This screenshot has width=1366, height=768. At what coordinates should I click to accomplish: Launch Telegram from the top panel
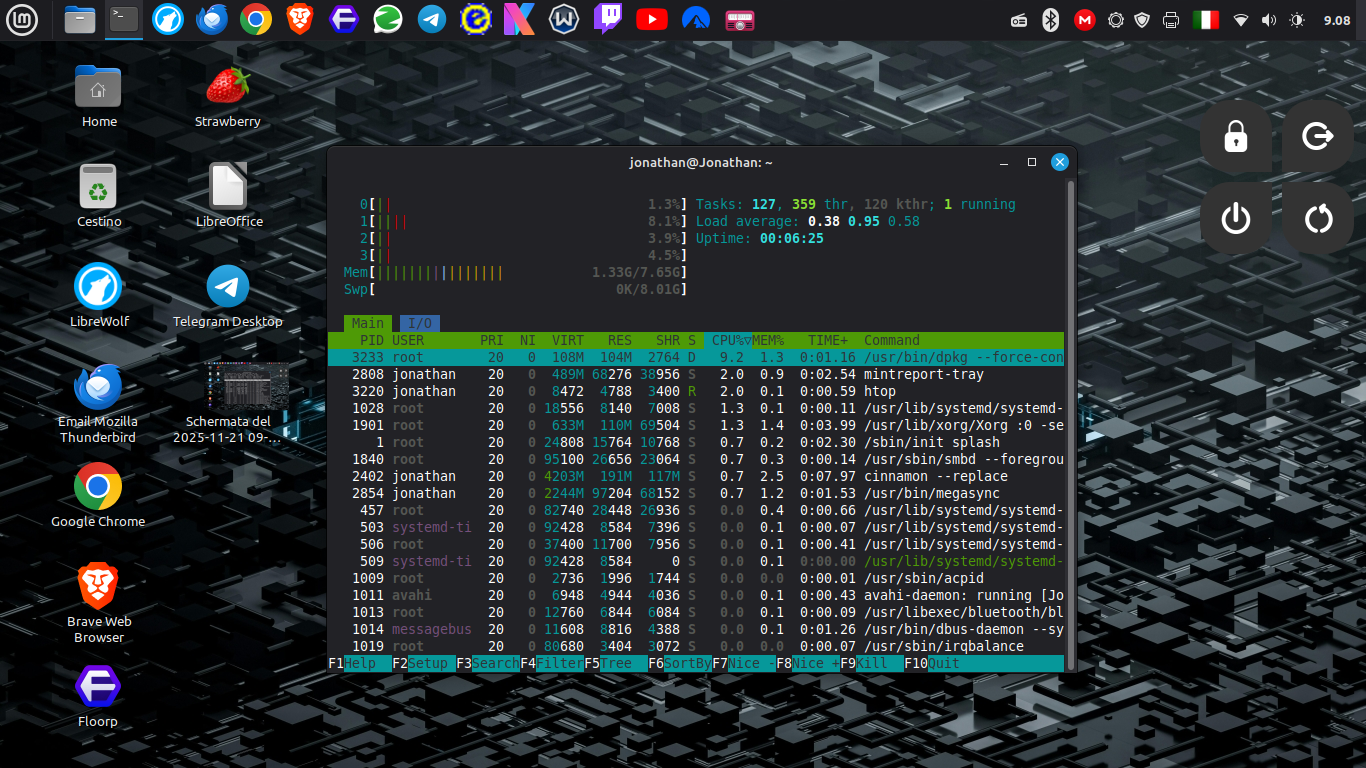(x=432, y=19)
